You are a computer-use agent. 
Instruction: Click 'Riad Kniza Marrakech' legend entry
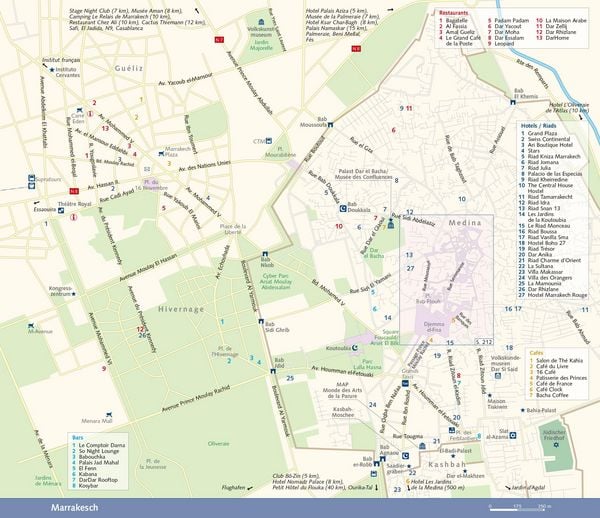point(554,156)
